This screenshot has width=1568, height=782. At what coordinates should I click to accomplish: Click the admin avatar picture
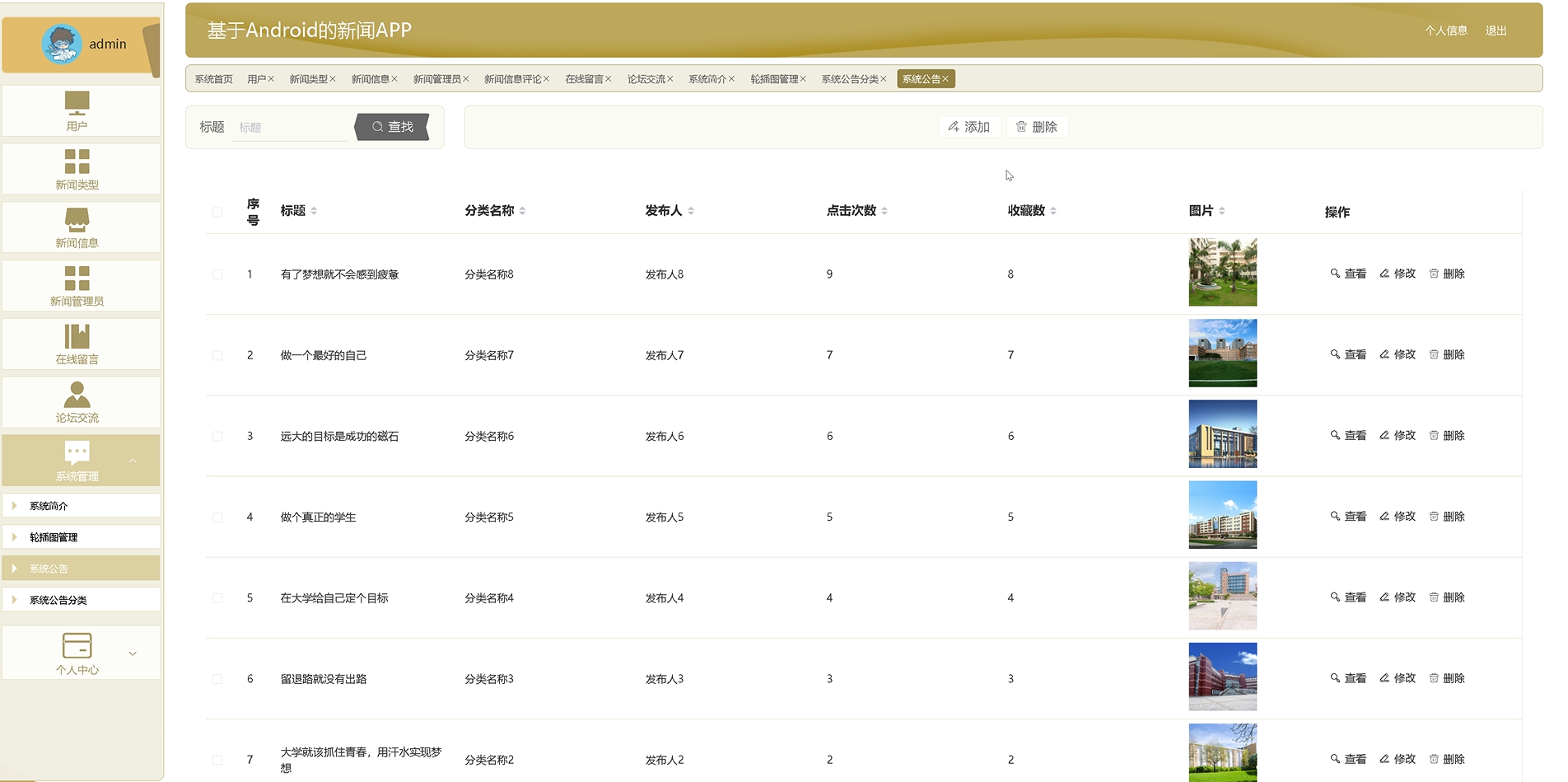coord(62,44)
